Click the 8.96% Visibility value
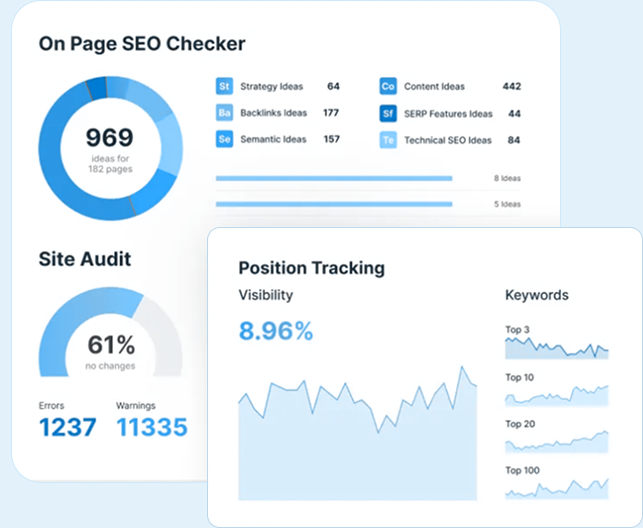The width and height of the screenshot is (643, 528). click(276, 331)
